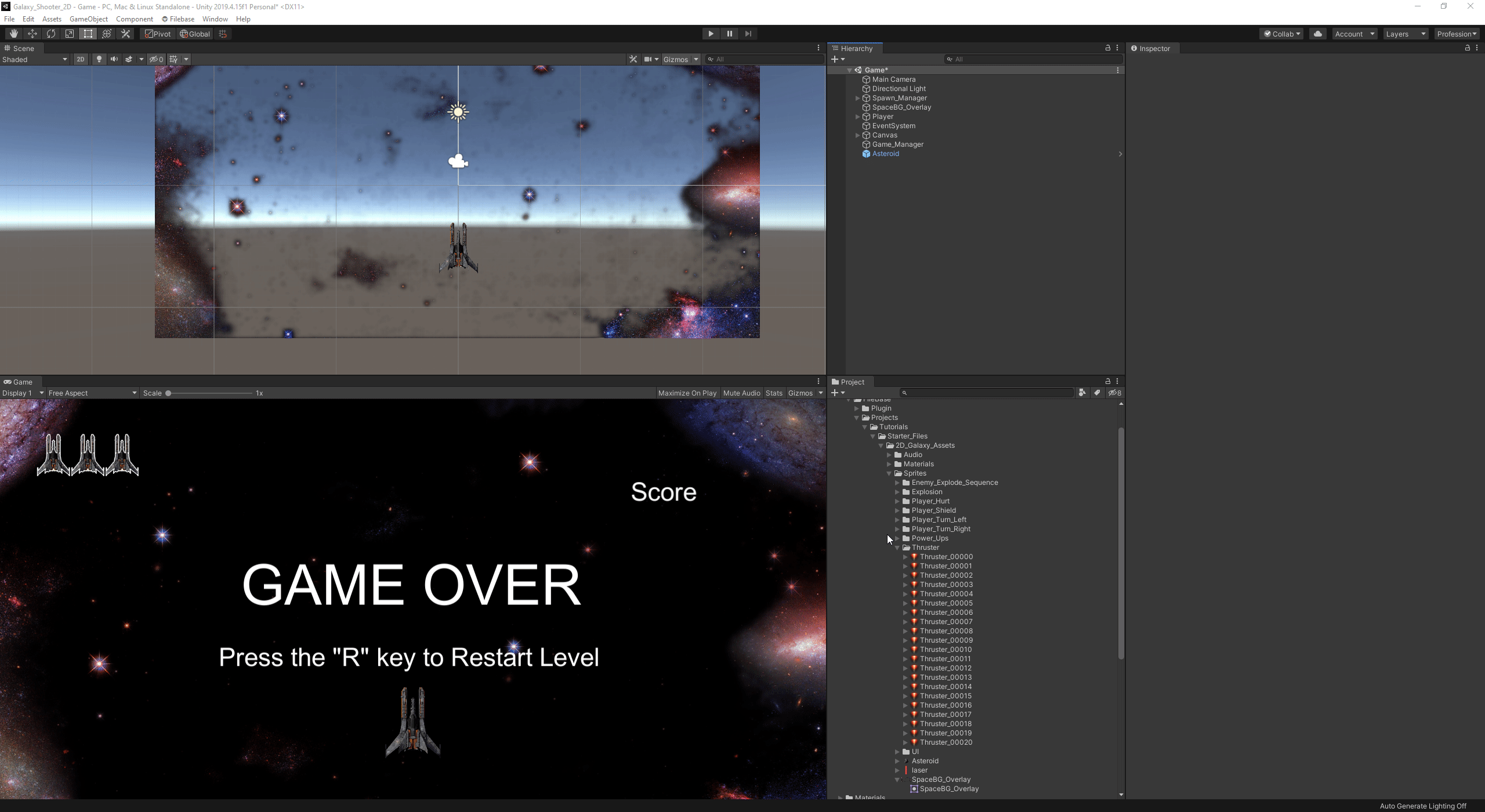Screen dimensions: 1485x812
Task: Select the Scale tool
Action: pos(69,34)
